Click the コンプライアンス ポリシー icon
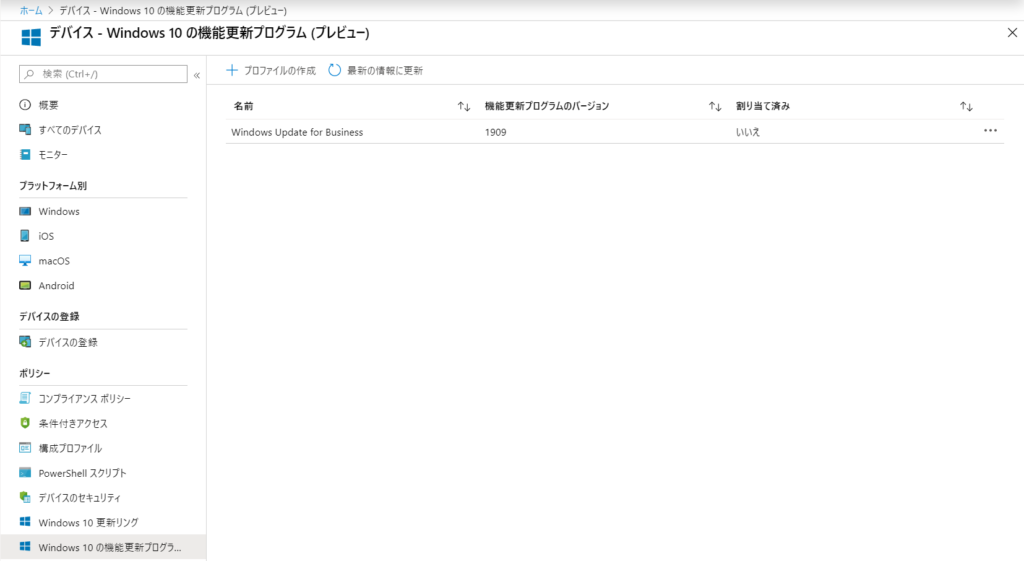Screen dimensions: 1024x561 point(25,398)
